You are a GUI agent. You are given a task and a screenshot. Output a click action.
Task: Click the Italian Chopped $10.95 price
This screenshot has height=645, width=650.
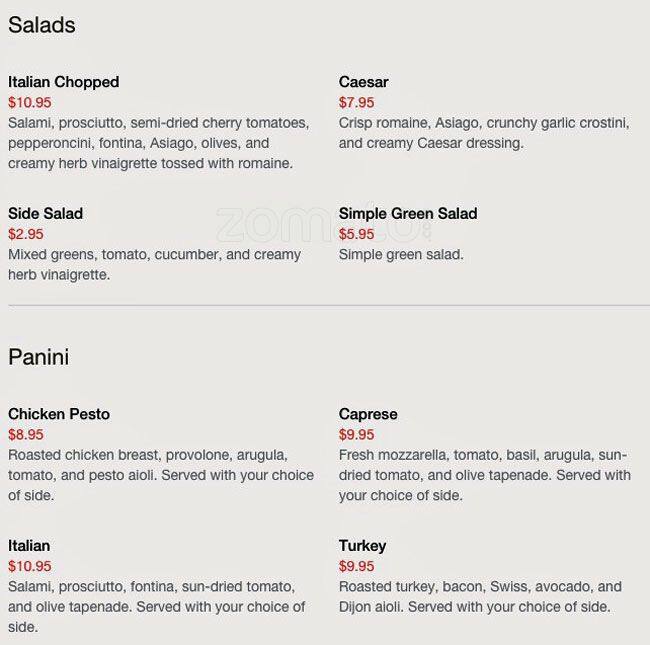click(x=30, y=102)
